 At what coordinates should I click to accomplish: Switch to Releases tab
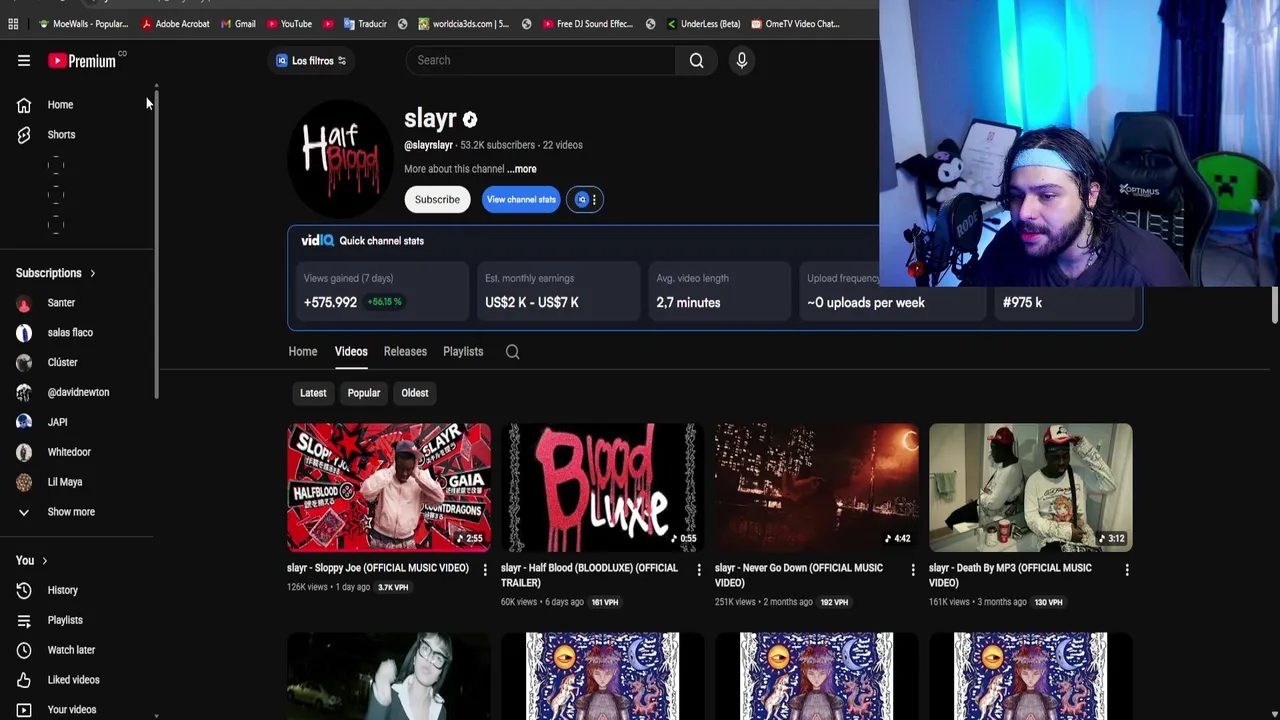click(405, 351)
